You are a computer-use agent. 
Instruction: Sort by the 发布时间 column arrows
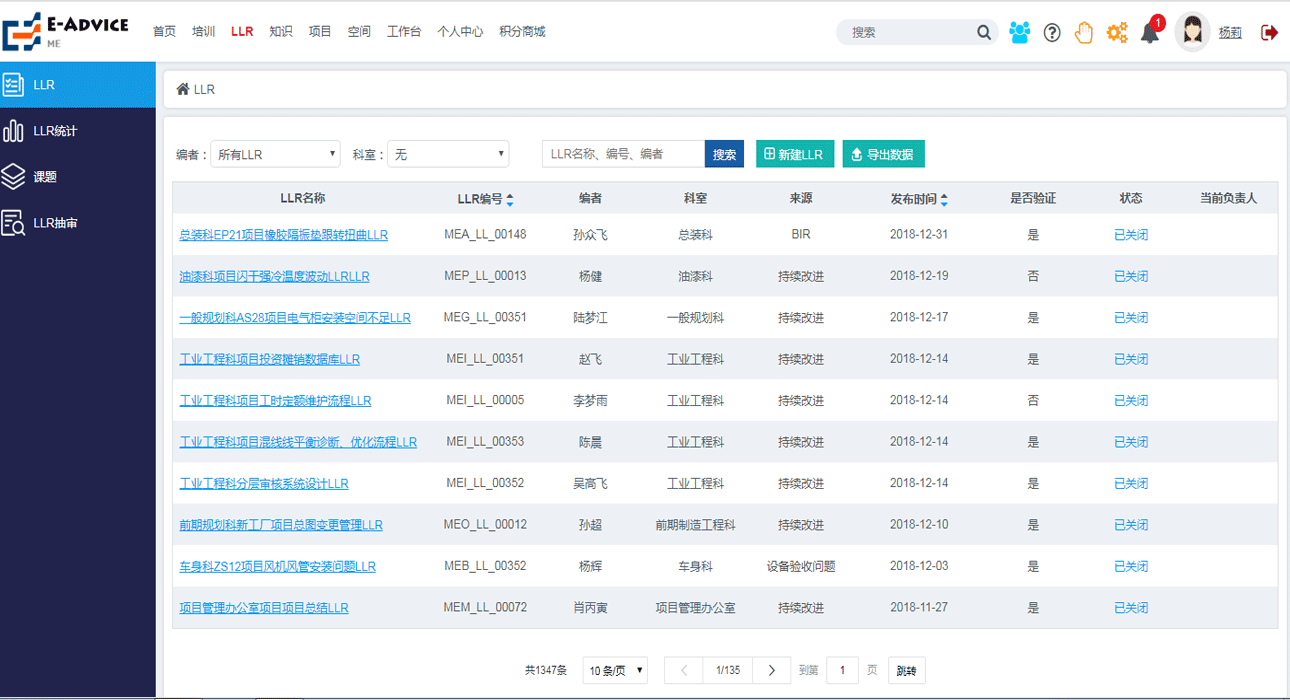943,198
